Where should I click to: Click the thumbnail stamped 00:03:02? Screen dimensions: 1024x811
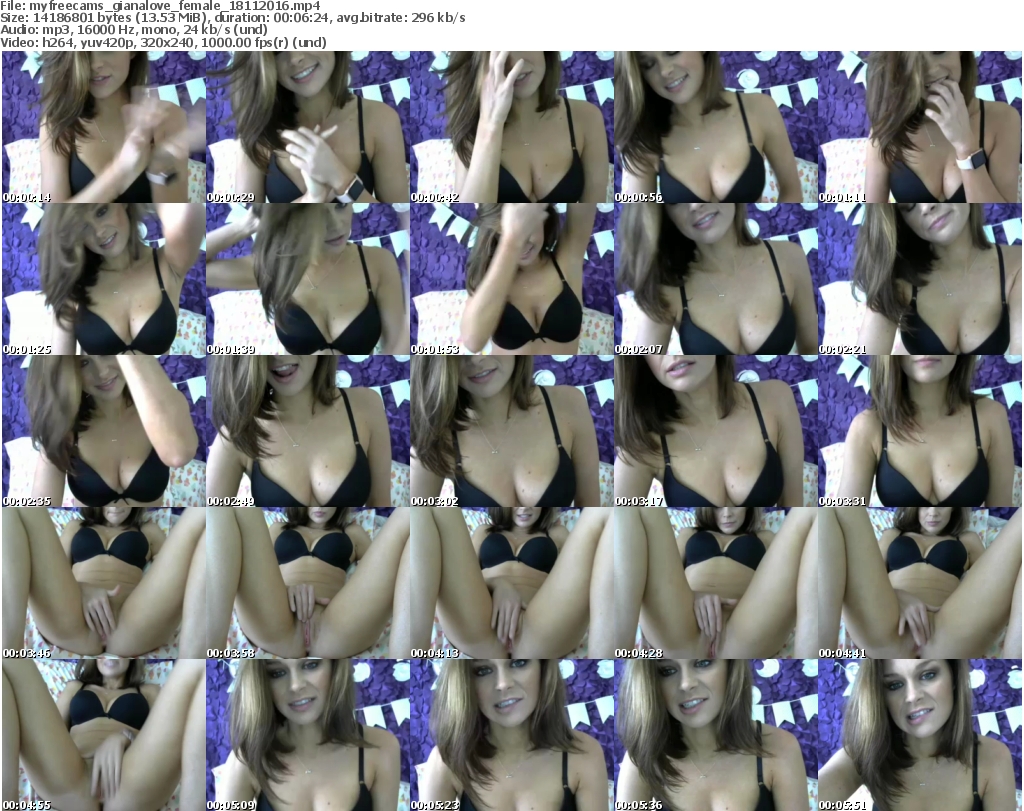pyautogui.click(x=511, y=431)
